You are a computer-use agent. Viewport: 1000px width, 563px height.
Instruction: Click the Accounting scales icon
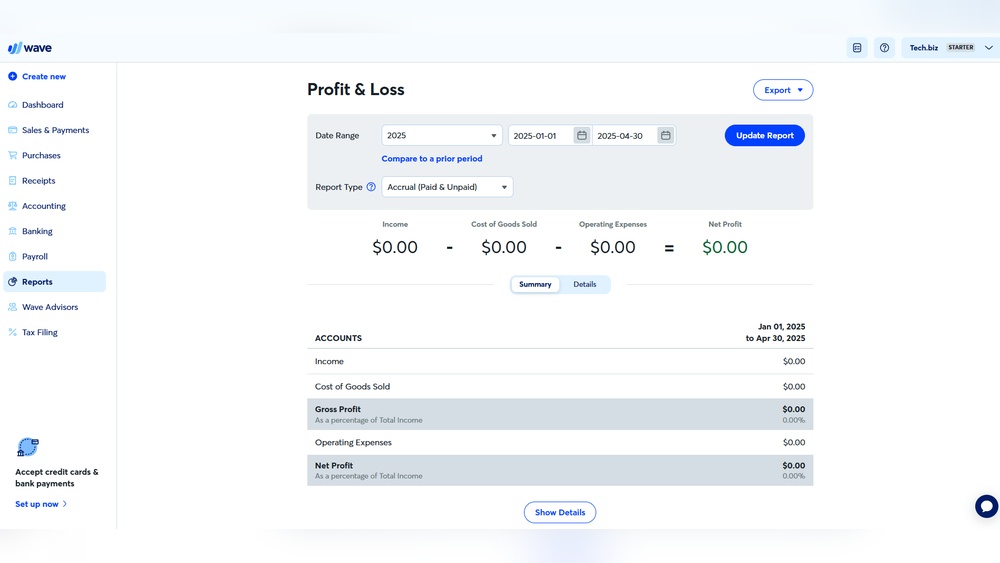tap(12, 206)
